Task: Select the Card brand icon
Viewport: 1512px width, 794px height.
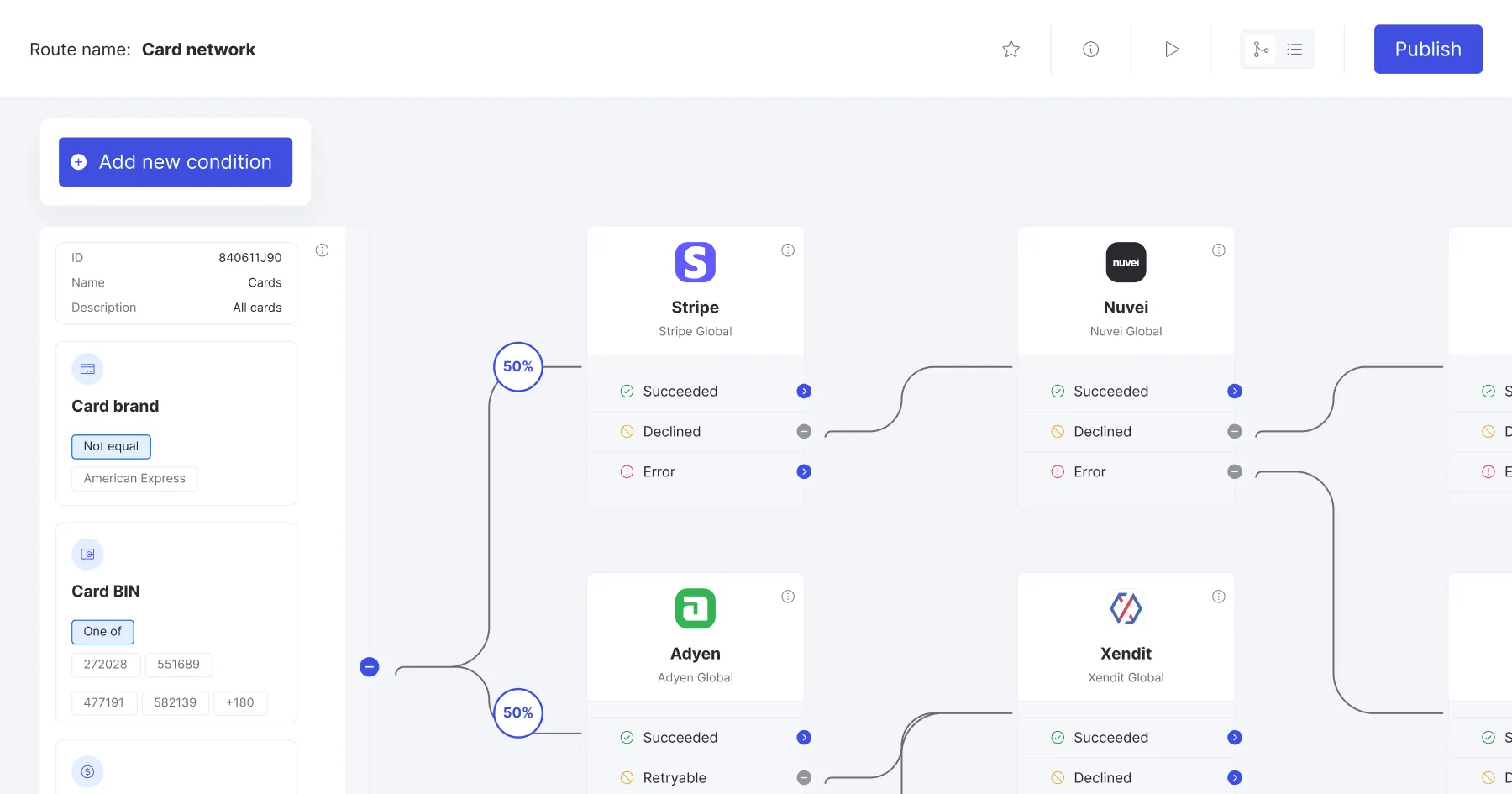Action: pos(87,369)
